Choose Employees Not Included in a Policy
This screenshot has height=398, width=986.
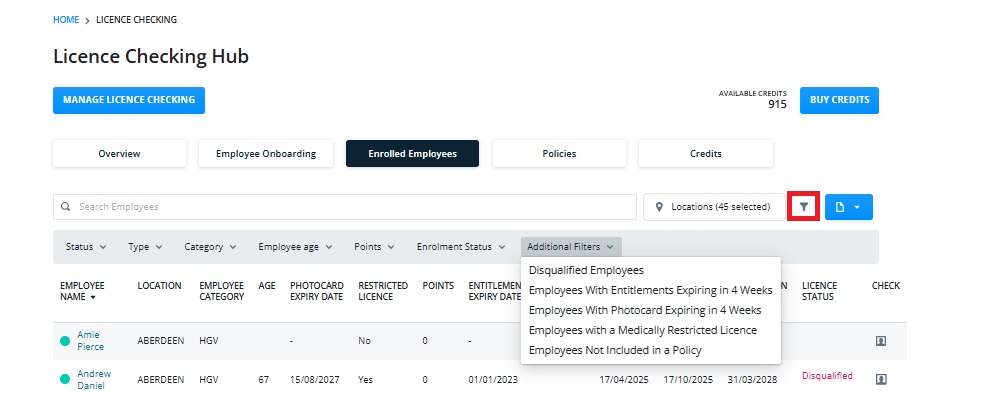615,350
